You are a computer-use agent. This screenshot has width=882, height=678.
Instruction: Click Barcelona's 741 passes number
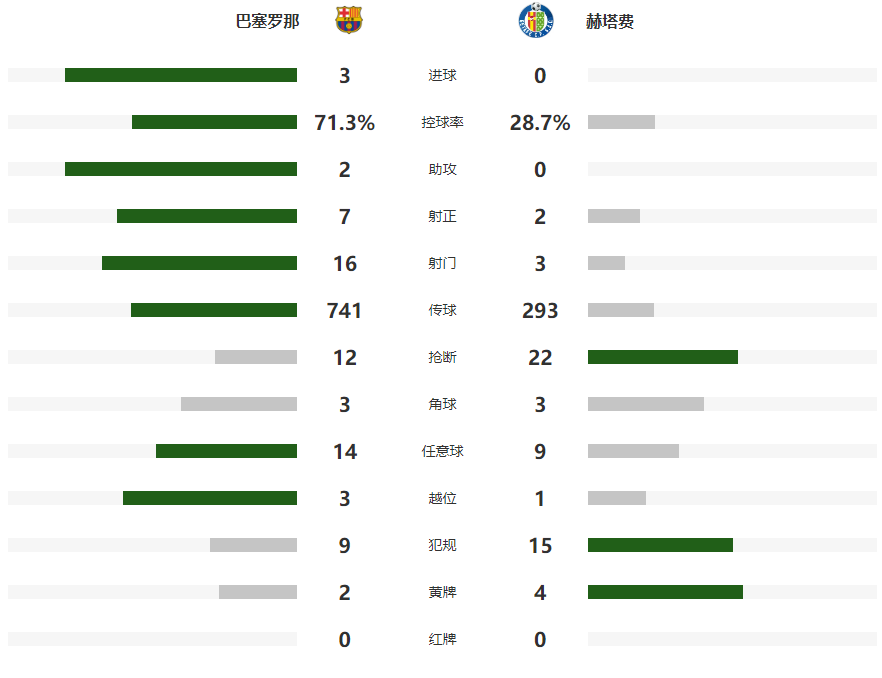tap(344, 311)
